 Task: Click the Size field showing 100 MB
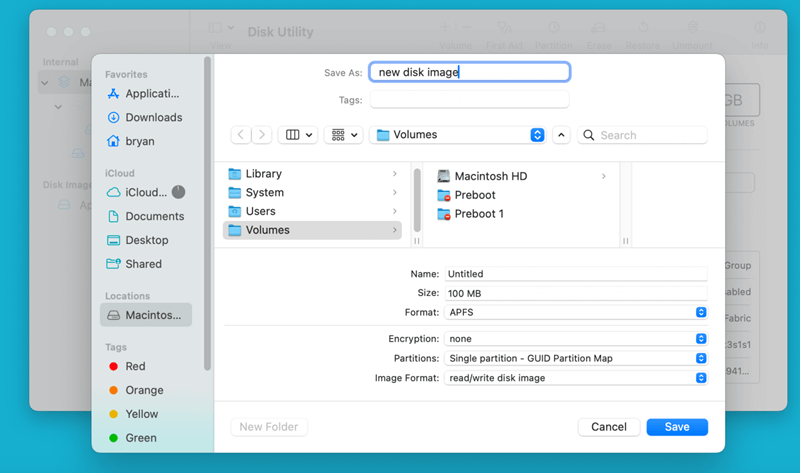(576, 293)
